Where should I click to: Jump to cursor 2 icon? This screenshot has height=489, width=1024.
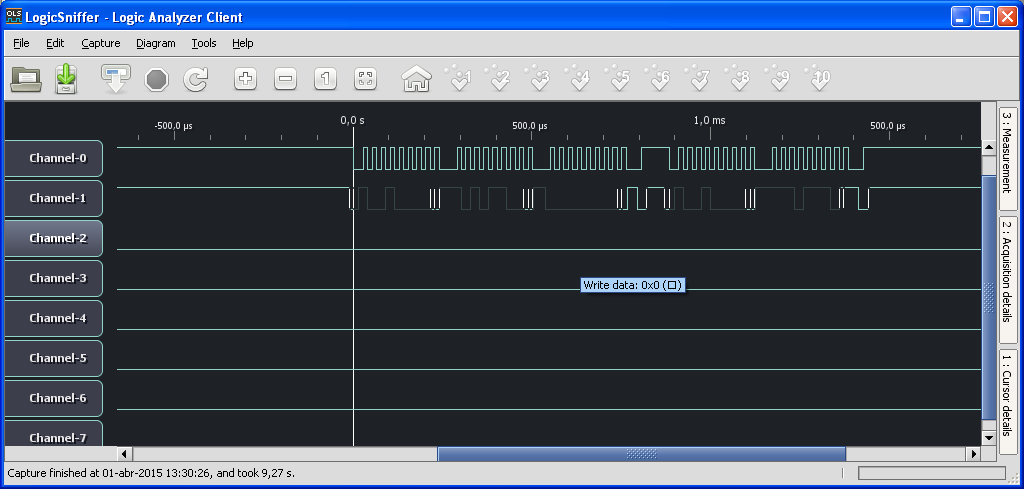coord(498,78)
